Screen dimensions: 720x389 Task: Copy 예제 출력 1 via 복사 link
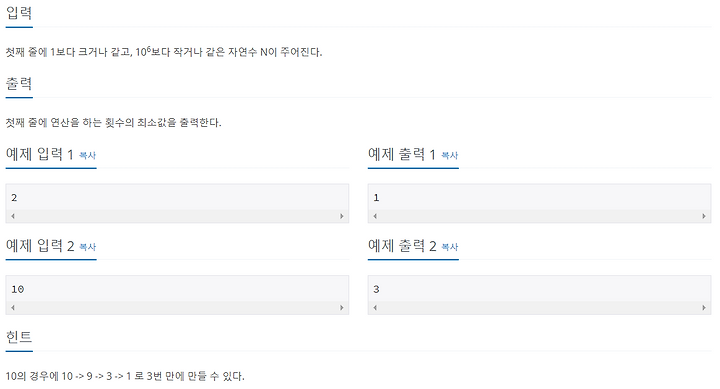tap(450, 156)
